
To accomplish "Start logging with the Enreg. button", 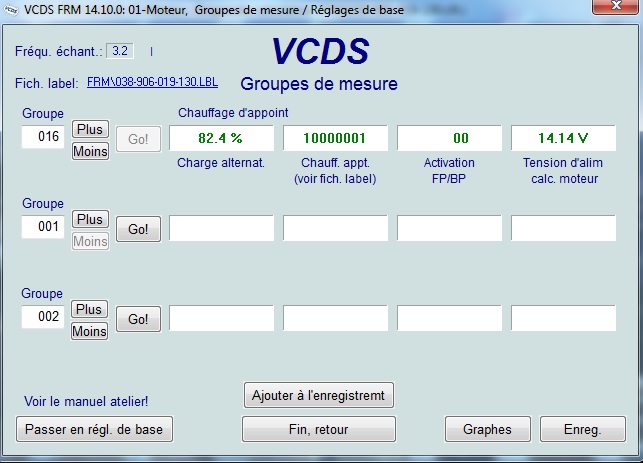I will point(583,429).
